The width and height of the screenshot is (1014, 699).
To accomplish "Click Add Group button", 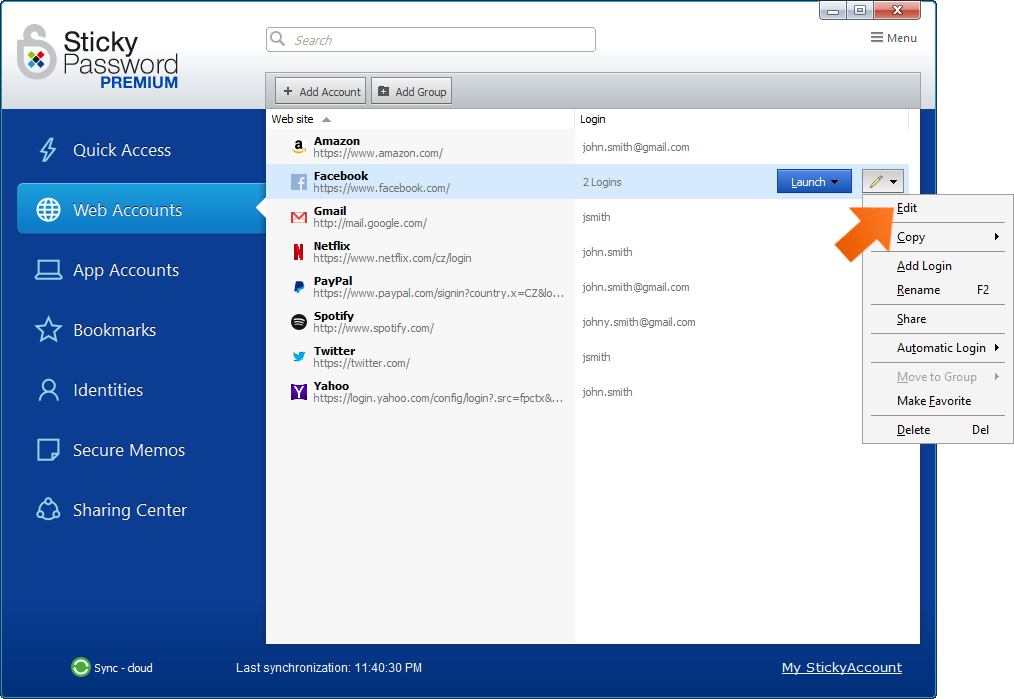I will tap(411, 91).
